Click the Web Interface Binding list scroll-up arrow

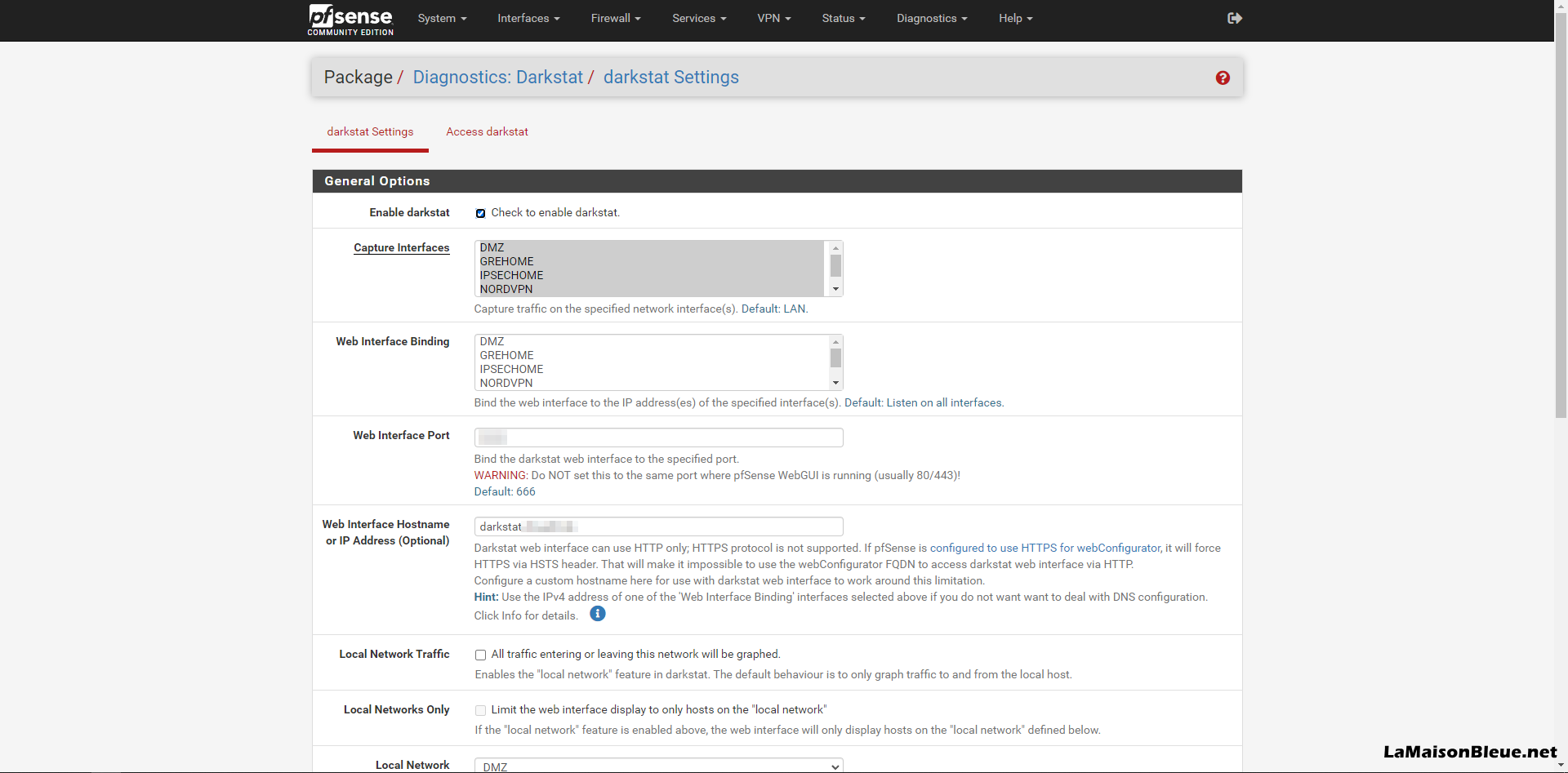(x=835, y=342)
